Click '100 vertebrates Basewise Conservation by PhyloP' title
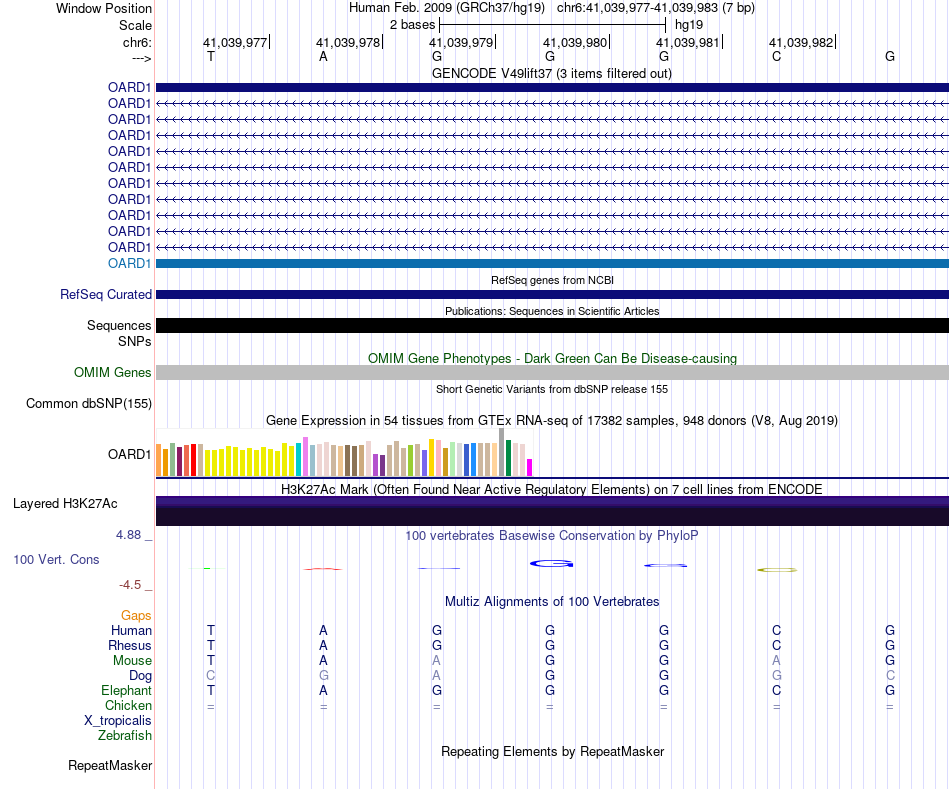Image resolution: width=950 pixels, height=789 pixels. point(551,536)
